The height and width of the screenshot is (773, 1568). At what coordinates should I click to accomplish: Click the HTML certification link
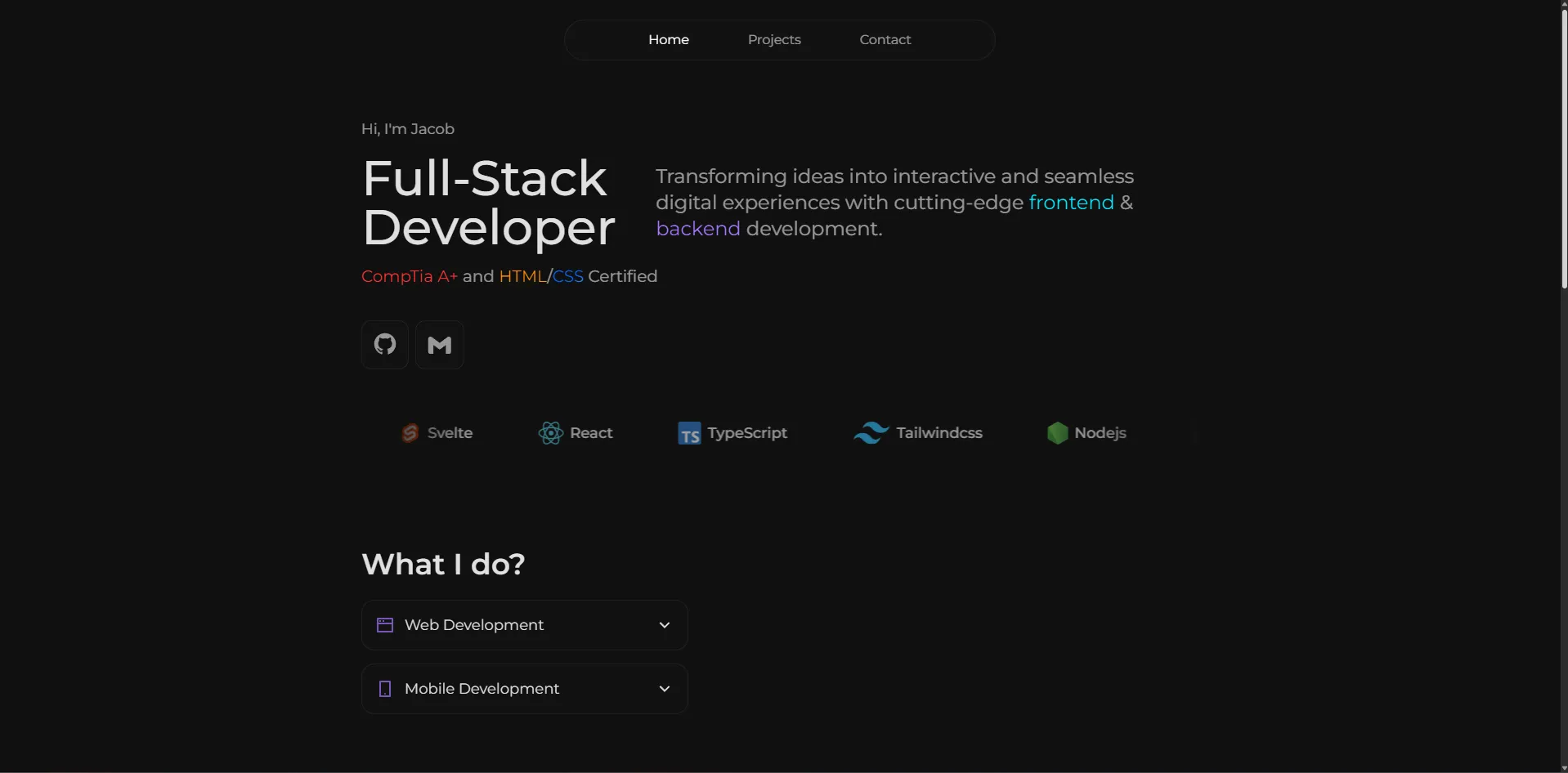tap(522, 276)
